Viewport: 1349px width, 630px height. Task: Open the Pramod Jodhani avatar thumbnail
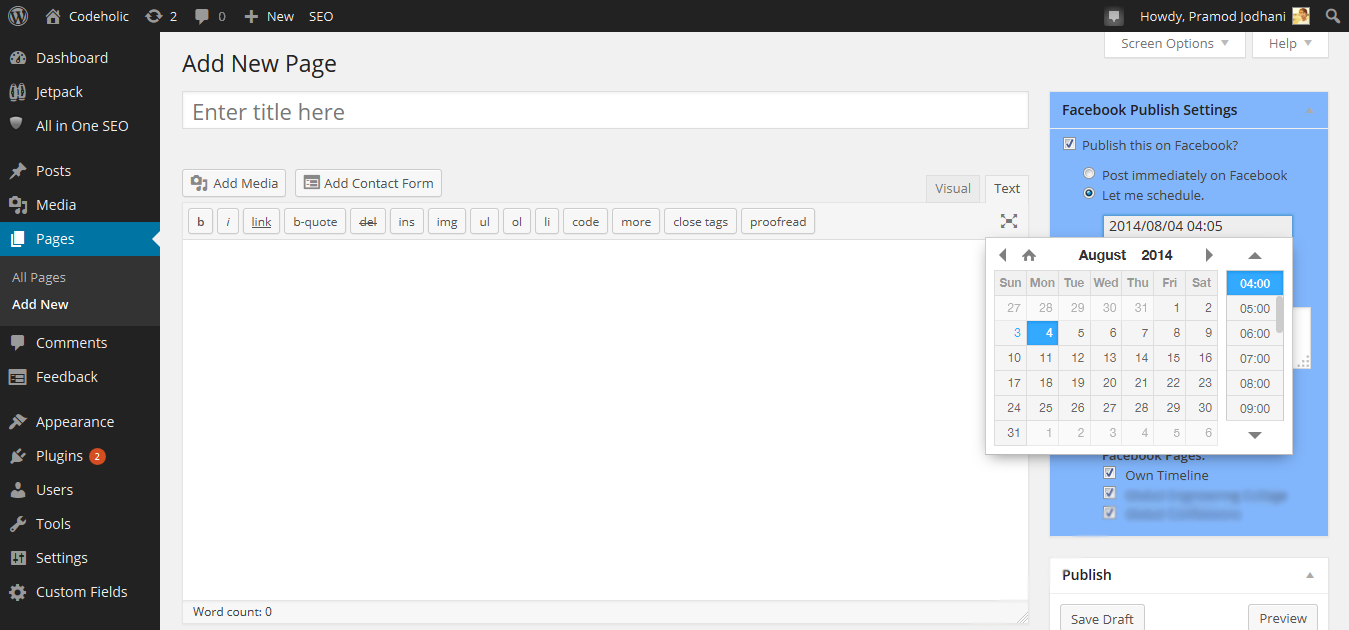tap(1301, 16)
